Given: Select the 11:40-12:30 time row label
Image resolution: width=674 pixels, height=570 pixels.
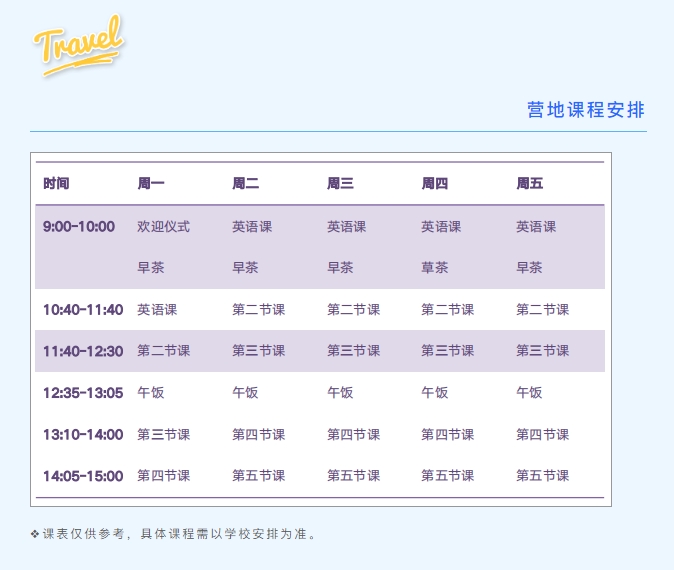Looking at the screenshot, I should tap(83, 351).
